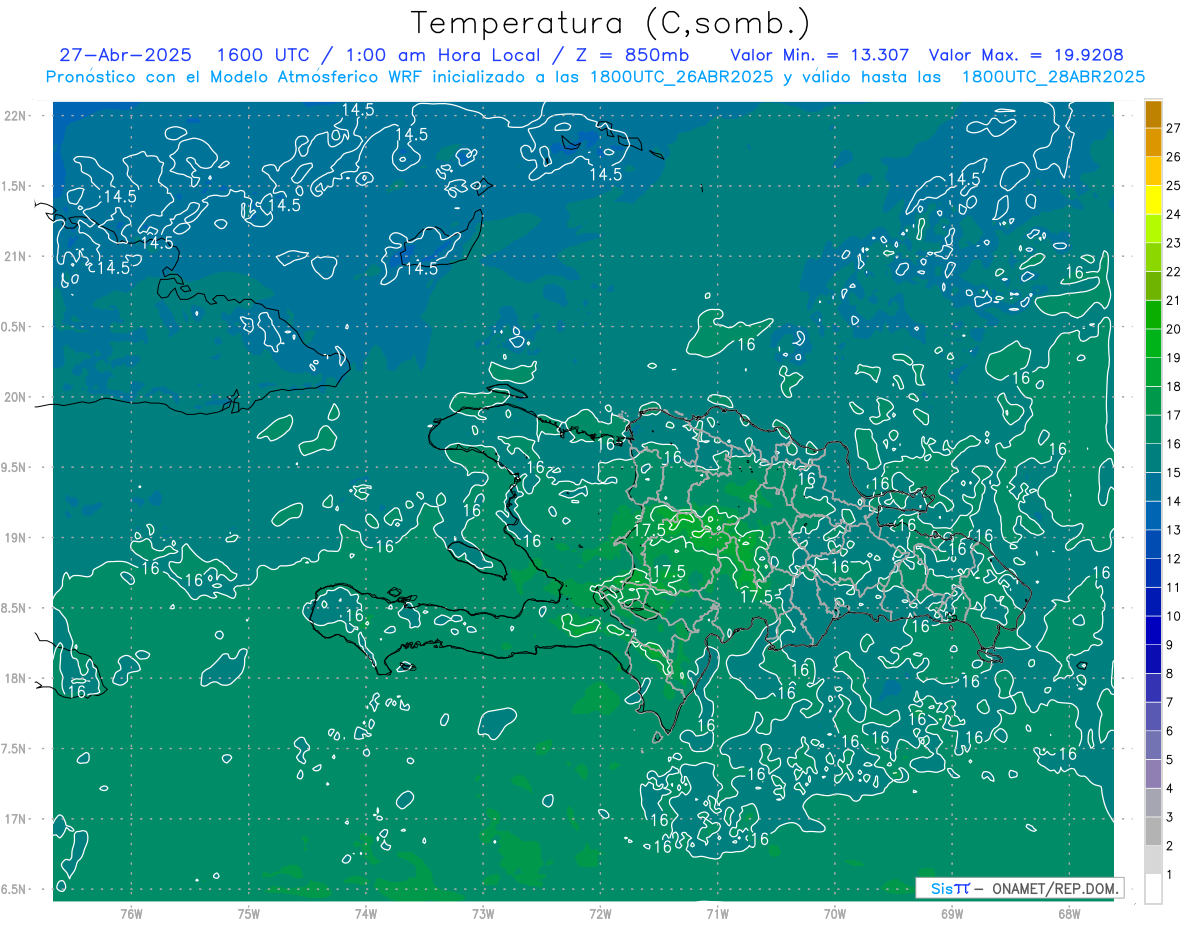Screen dimensions: 1200x927
Task: Click the "70W" longitude label
Action: coord(835,913)
